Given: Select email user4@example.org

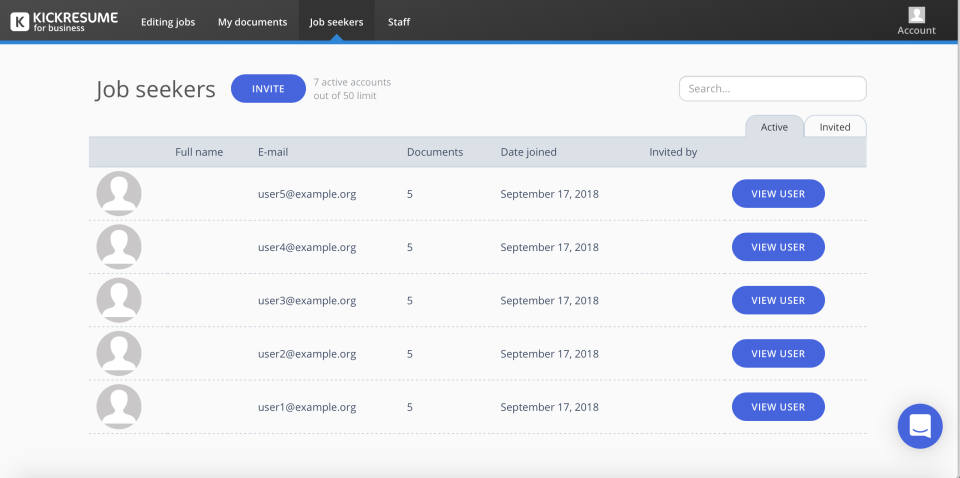Looking at the screenshot, I should pyautogui.click(x=307, y=247).
